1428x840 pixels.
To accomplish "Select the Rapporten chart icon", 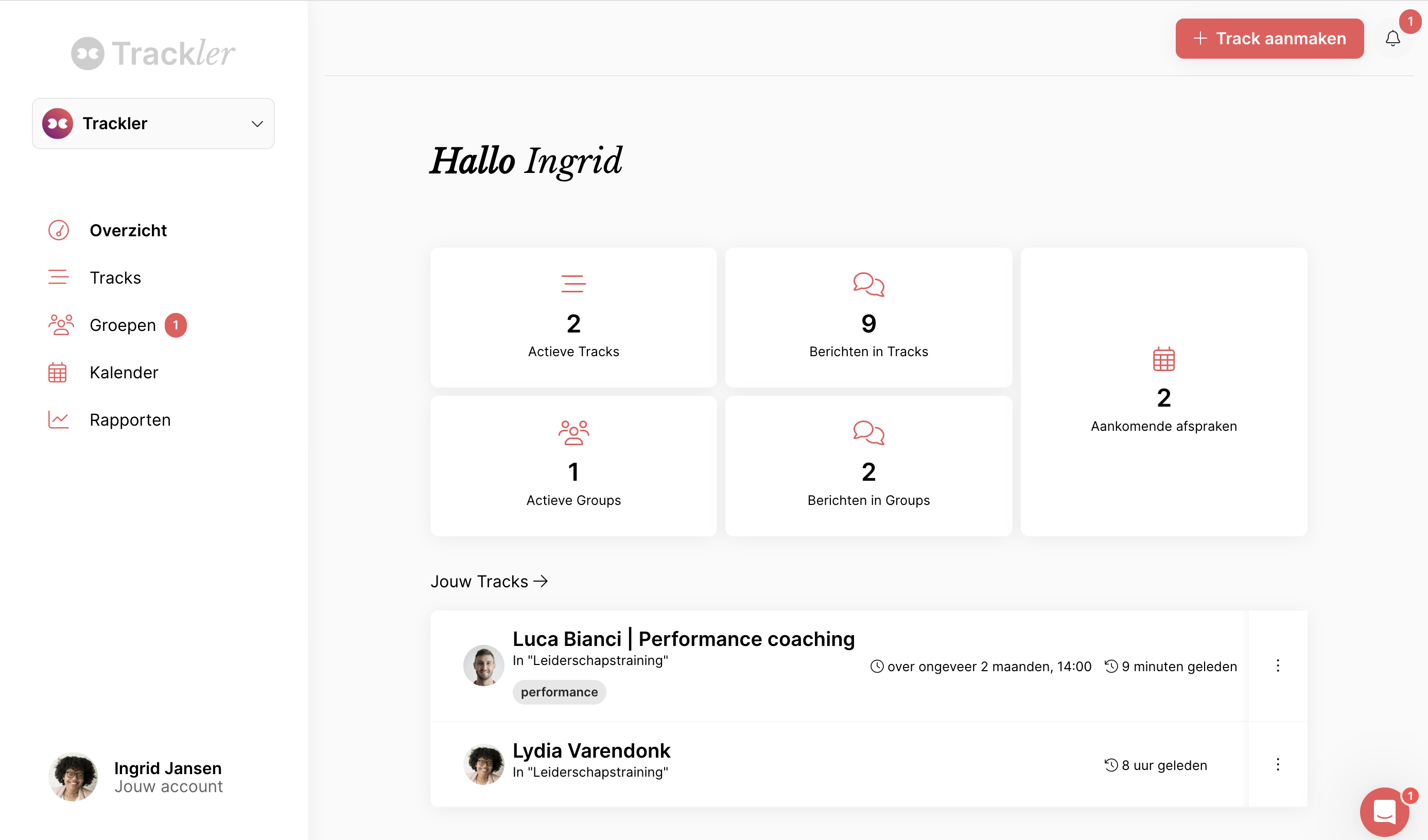I will click(x=58, y=419).
